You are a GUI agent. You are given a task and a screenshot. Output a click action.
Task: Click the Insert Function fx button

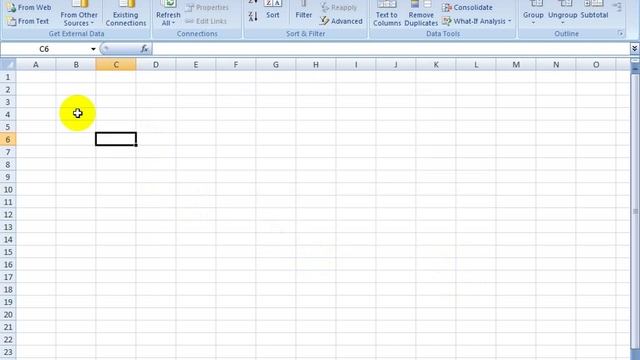144,49
